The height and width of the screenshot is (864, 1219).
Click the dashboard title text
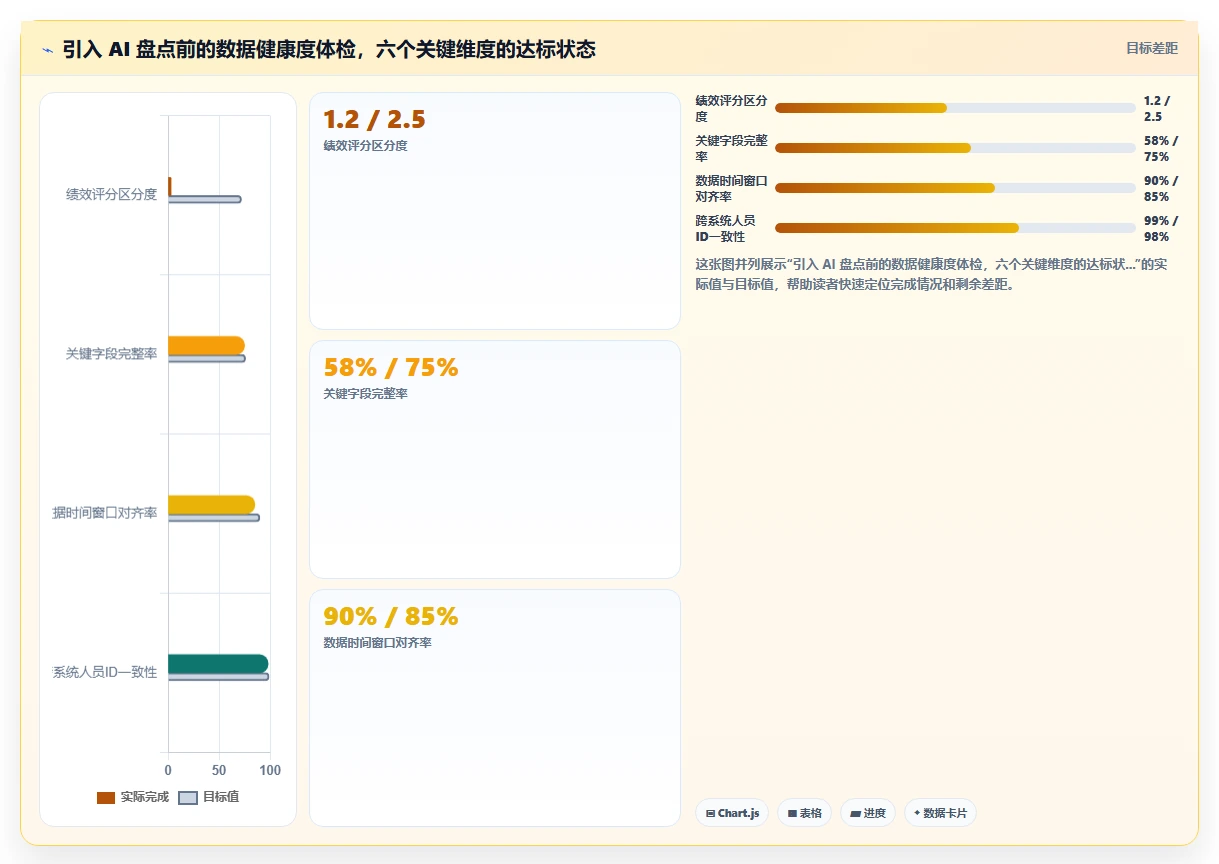coord(329,49)
